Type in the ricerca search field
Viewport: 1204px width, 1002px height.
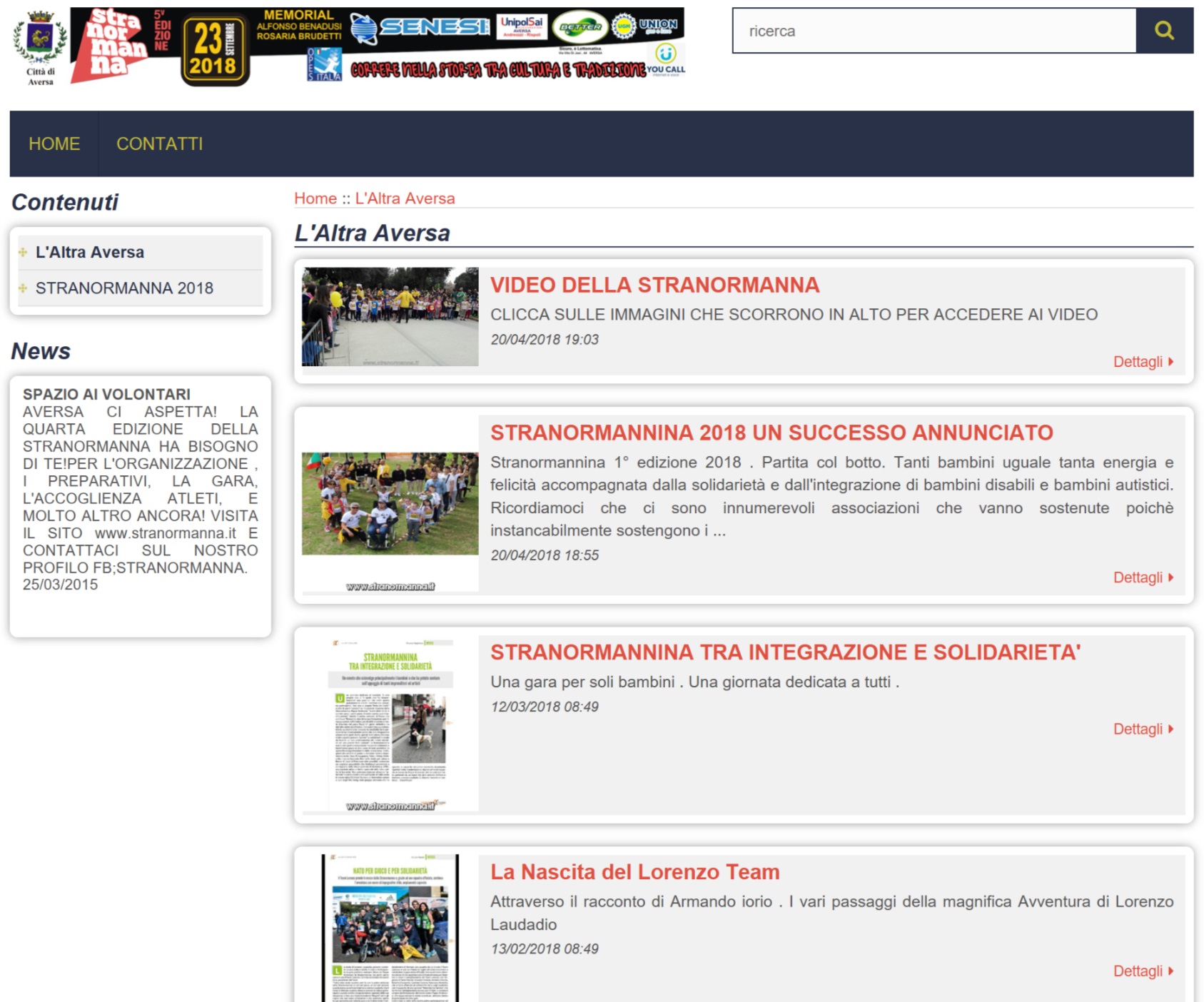point(934,31)
